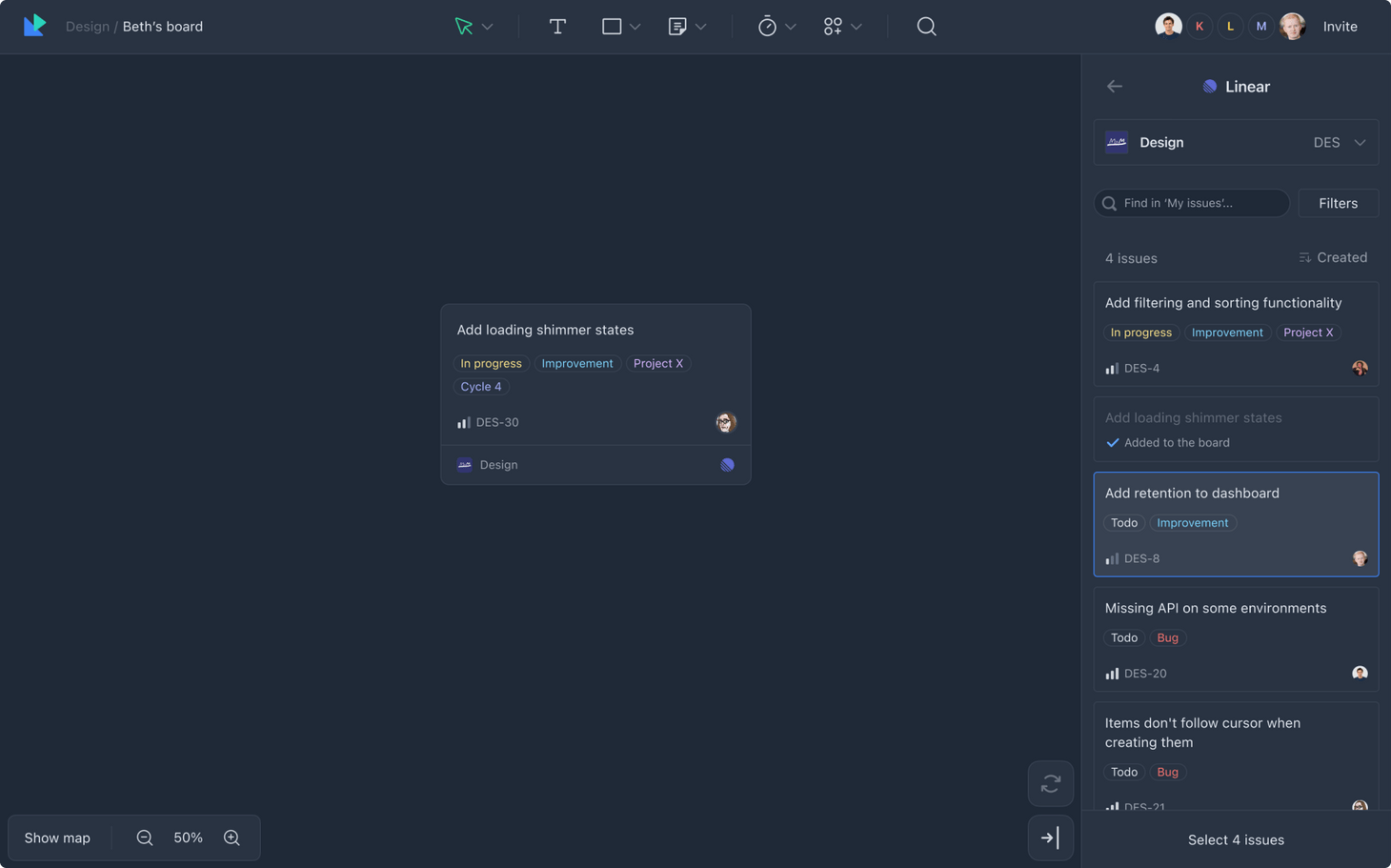Expand the Shape tool options chevron
The width and height of the screenshot is (1391, 868).
click(x=635, y=26)
